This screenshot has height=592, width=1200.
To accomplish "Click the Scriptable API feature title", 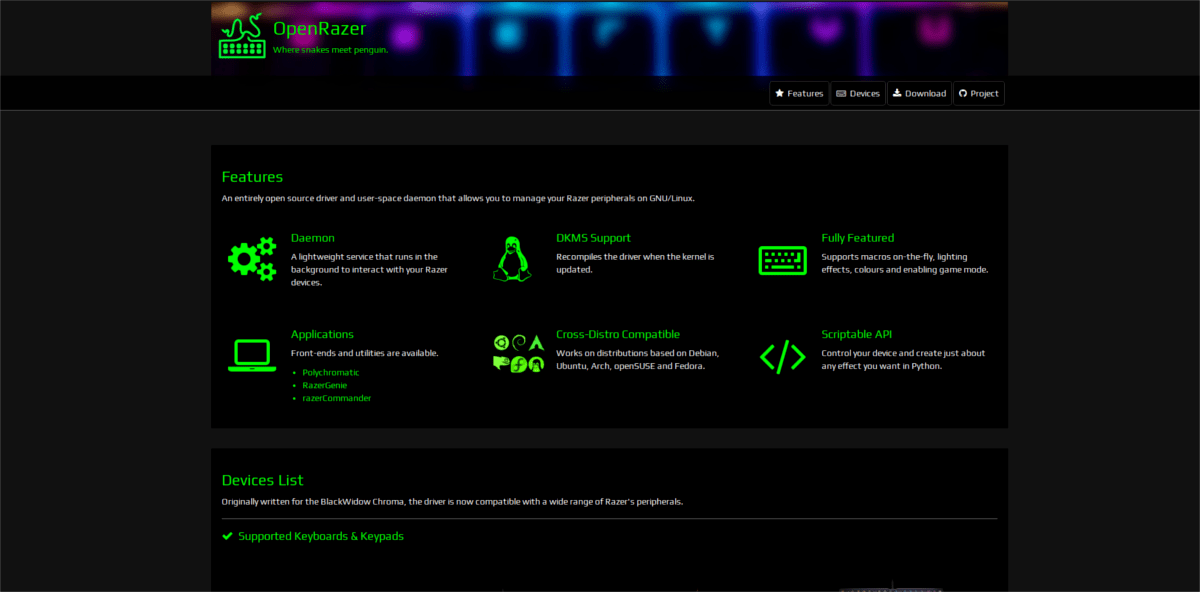I will (x=859, y=334).
